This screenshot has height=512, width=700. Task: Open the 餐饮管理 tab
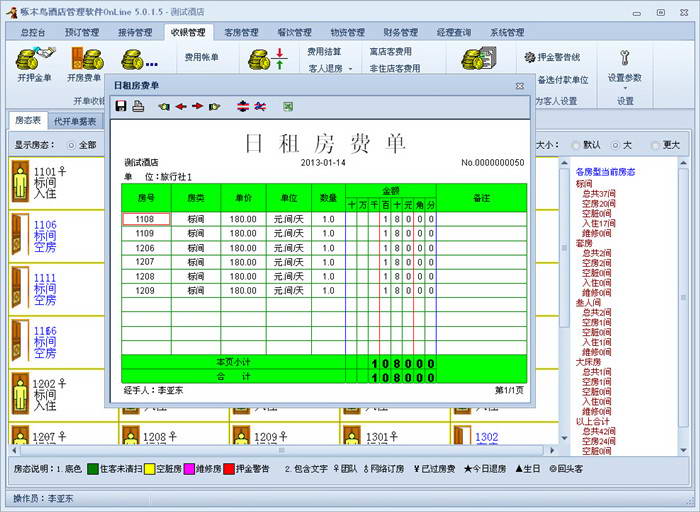pyautogui.click(x=295, y=32)
